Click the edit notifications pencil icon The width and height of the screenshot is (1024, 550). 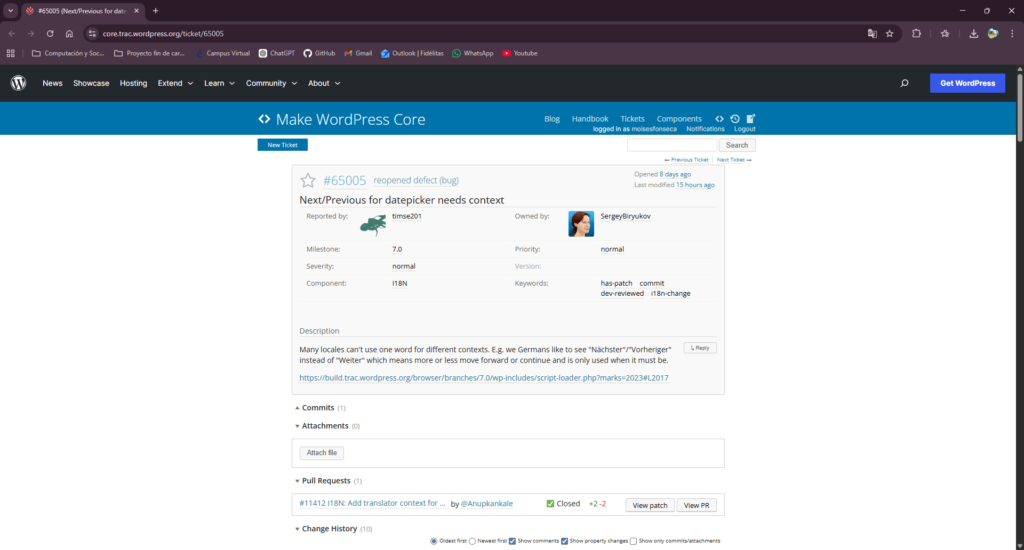(750, 119)
